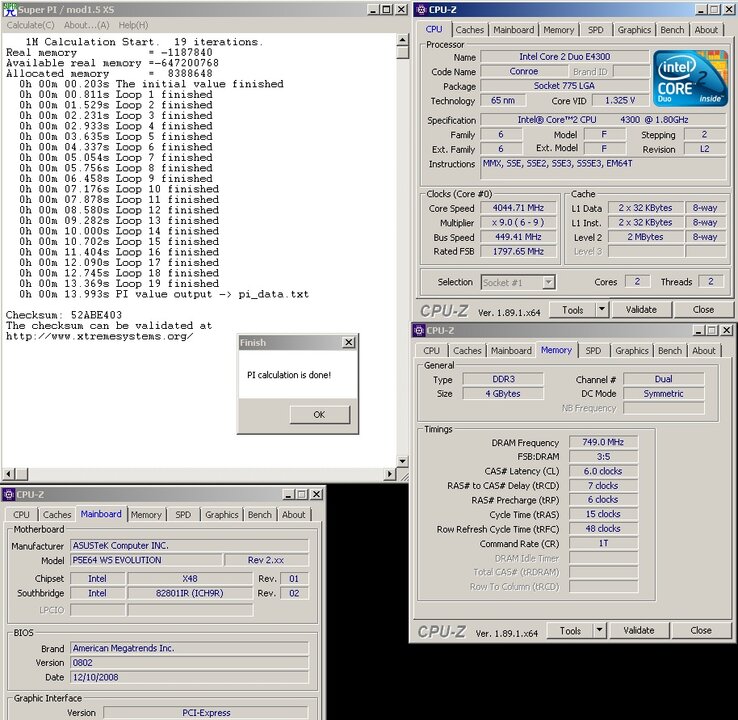Viewport: 738px width, 720px height.
Task: Click the Multiplier x 9.0 value
Action: pyautogui.click(x=518, y=223)
